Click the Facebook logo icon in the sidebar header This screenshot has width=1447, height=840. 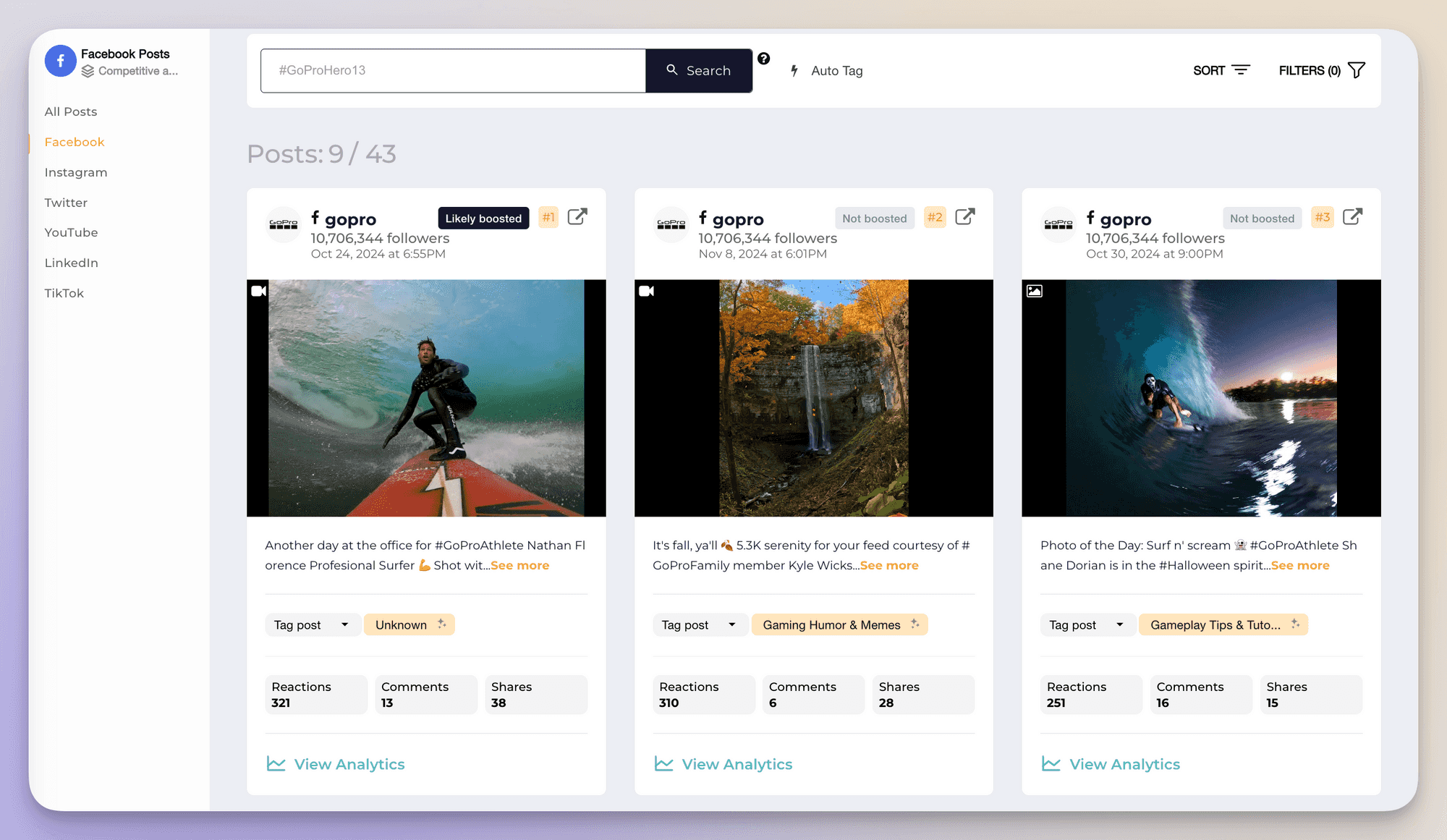[x=61, y=61]
